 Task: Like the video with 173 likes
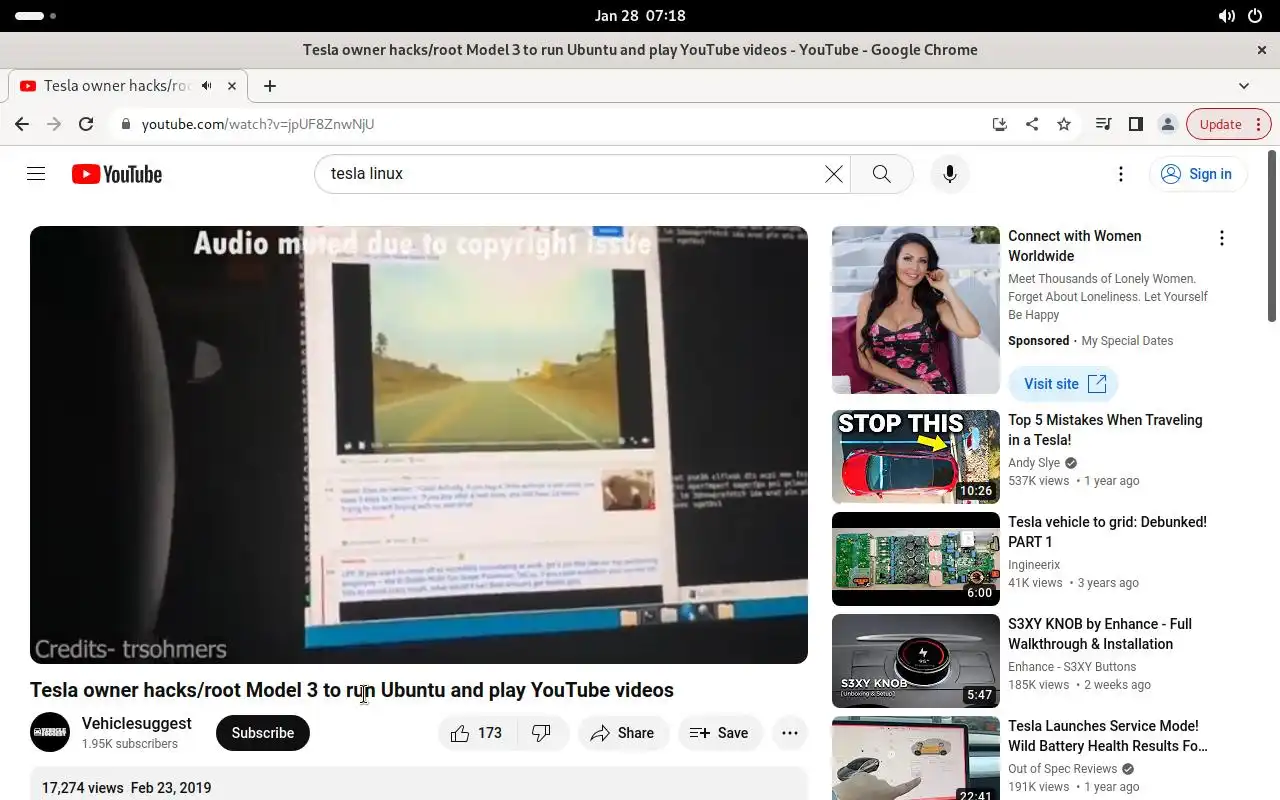pos(477,733)
